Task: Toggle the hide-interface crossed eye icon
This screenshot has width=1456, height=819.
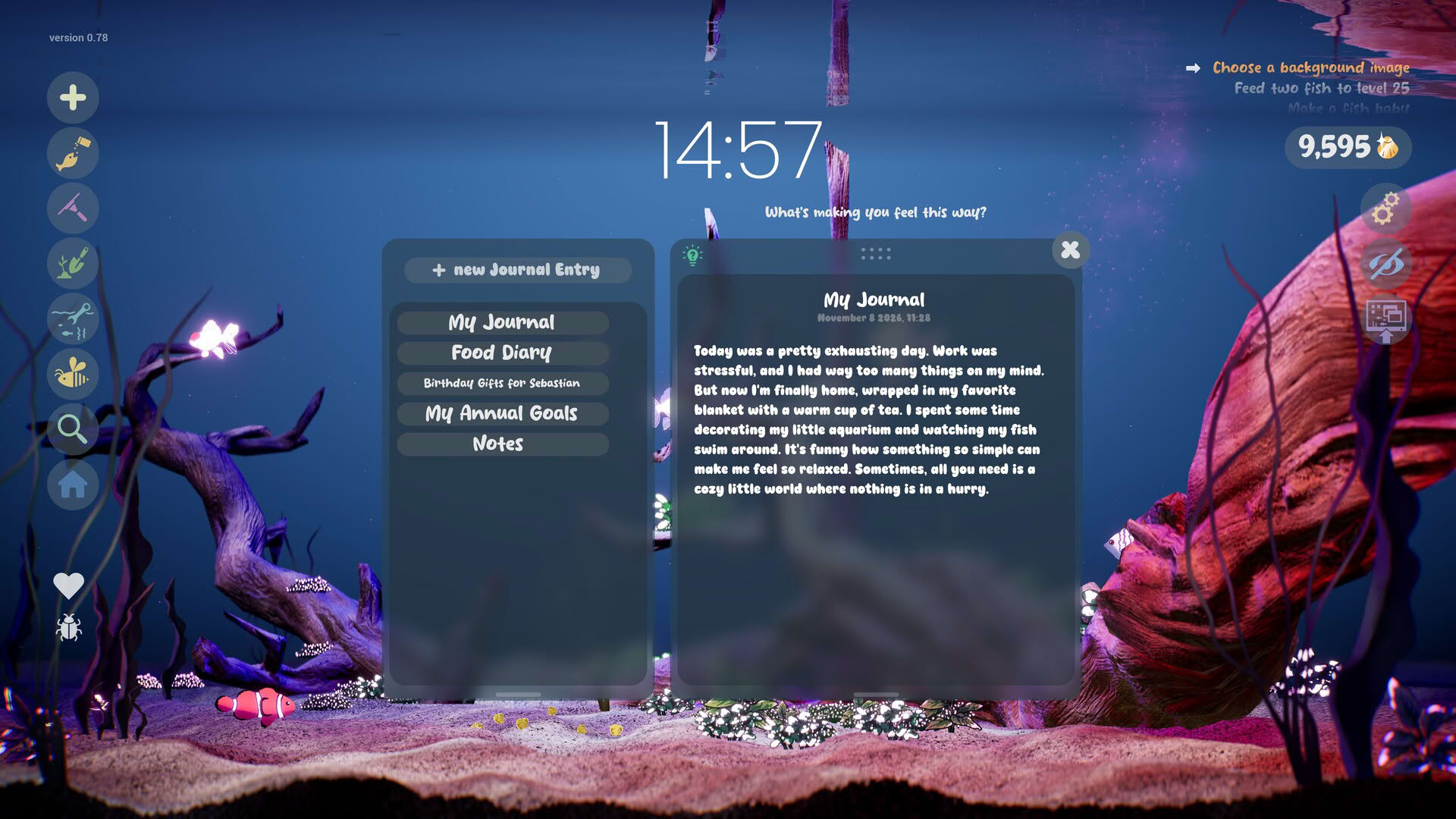Action: pos(1385,264)
